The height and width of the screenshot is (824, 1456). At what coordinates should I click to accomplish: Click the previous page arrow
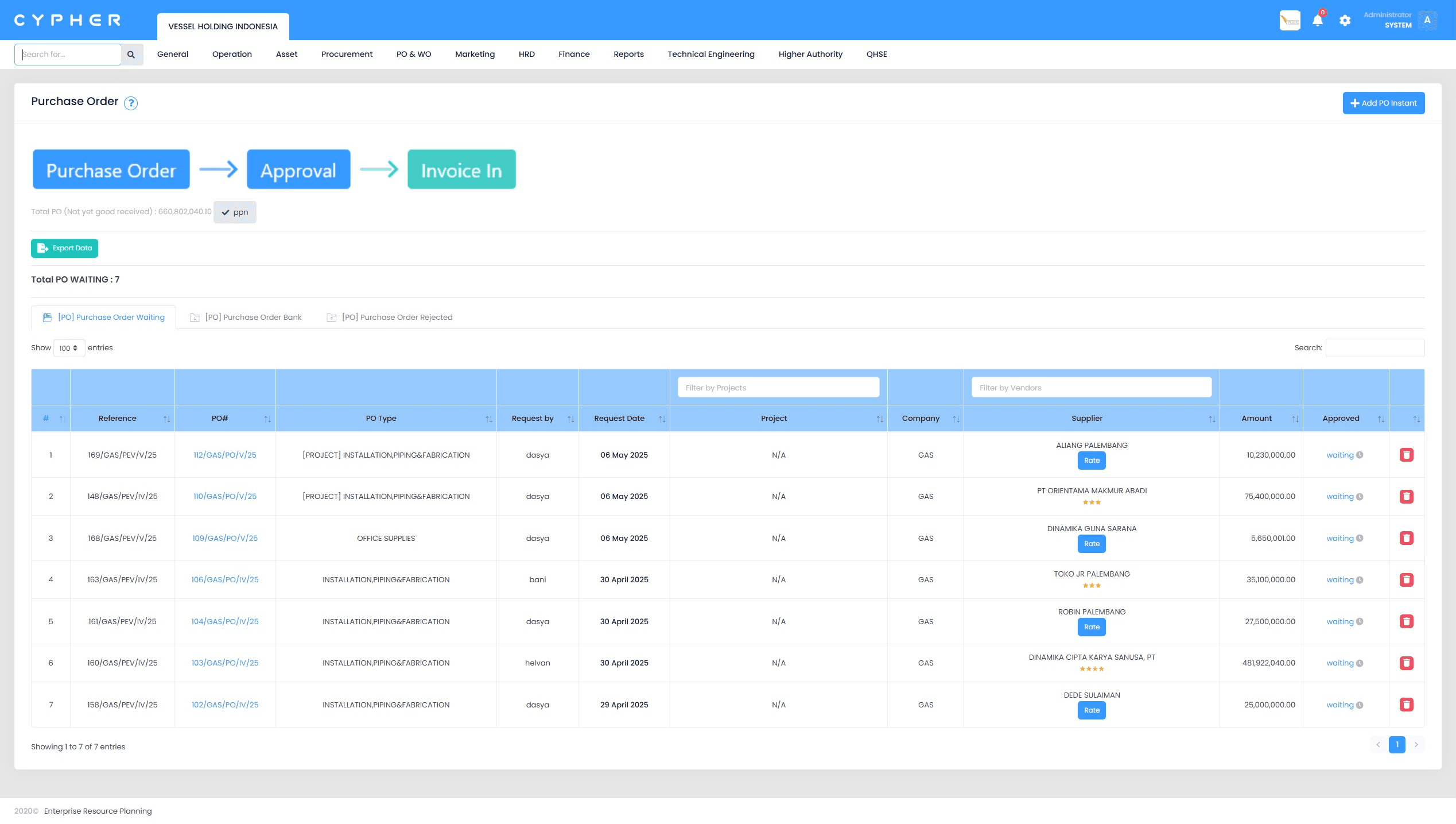tap(1378, 745)
